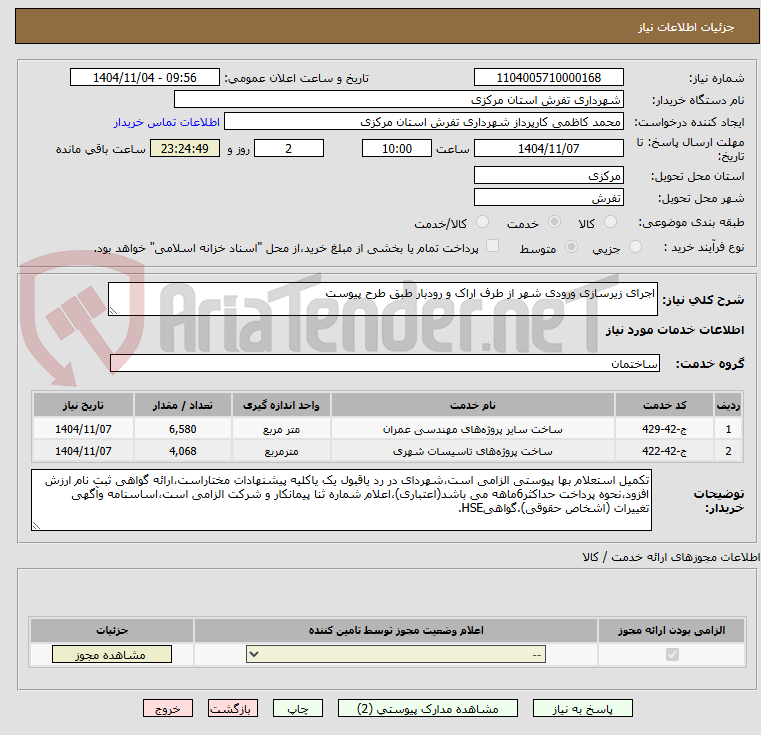761x735 pixels.
Task: Click the requester field محمد کاظمی
Action: click(x=424, y=122)
